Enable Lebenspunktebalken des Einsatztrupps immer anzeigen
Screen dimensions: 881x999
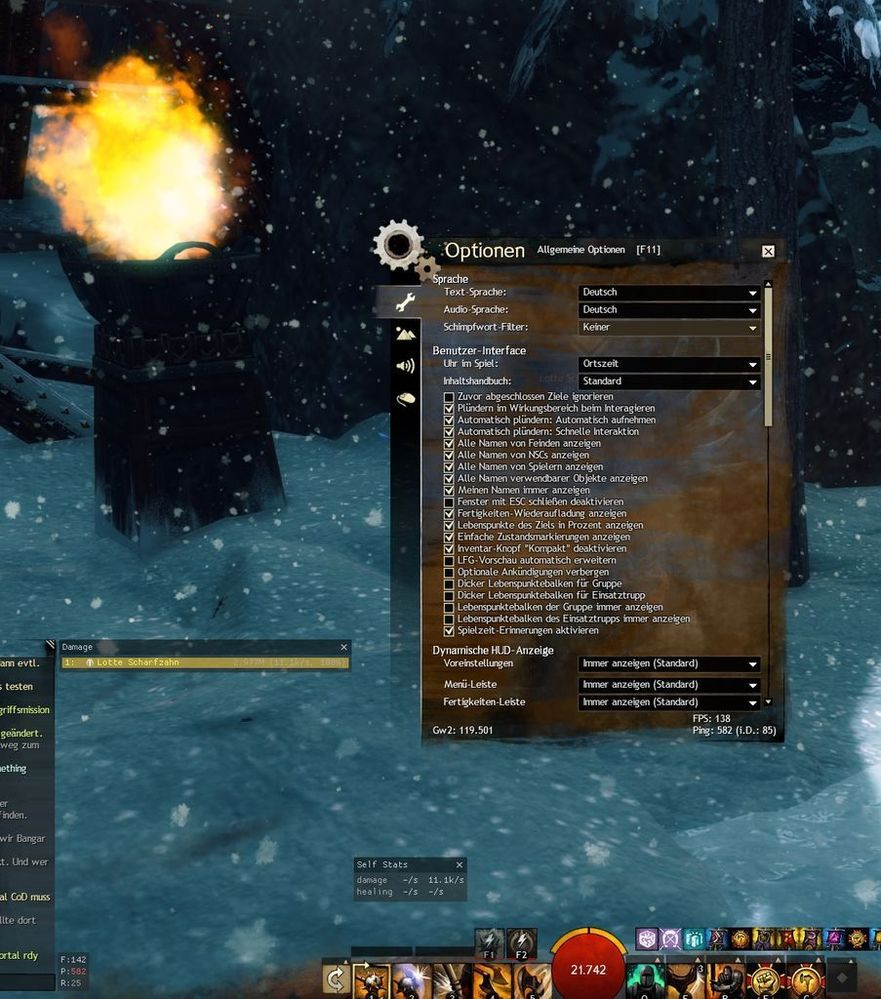449,619
